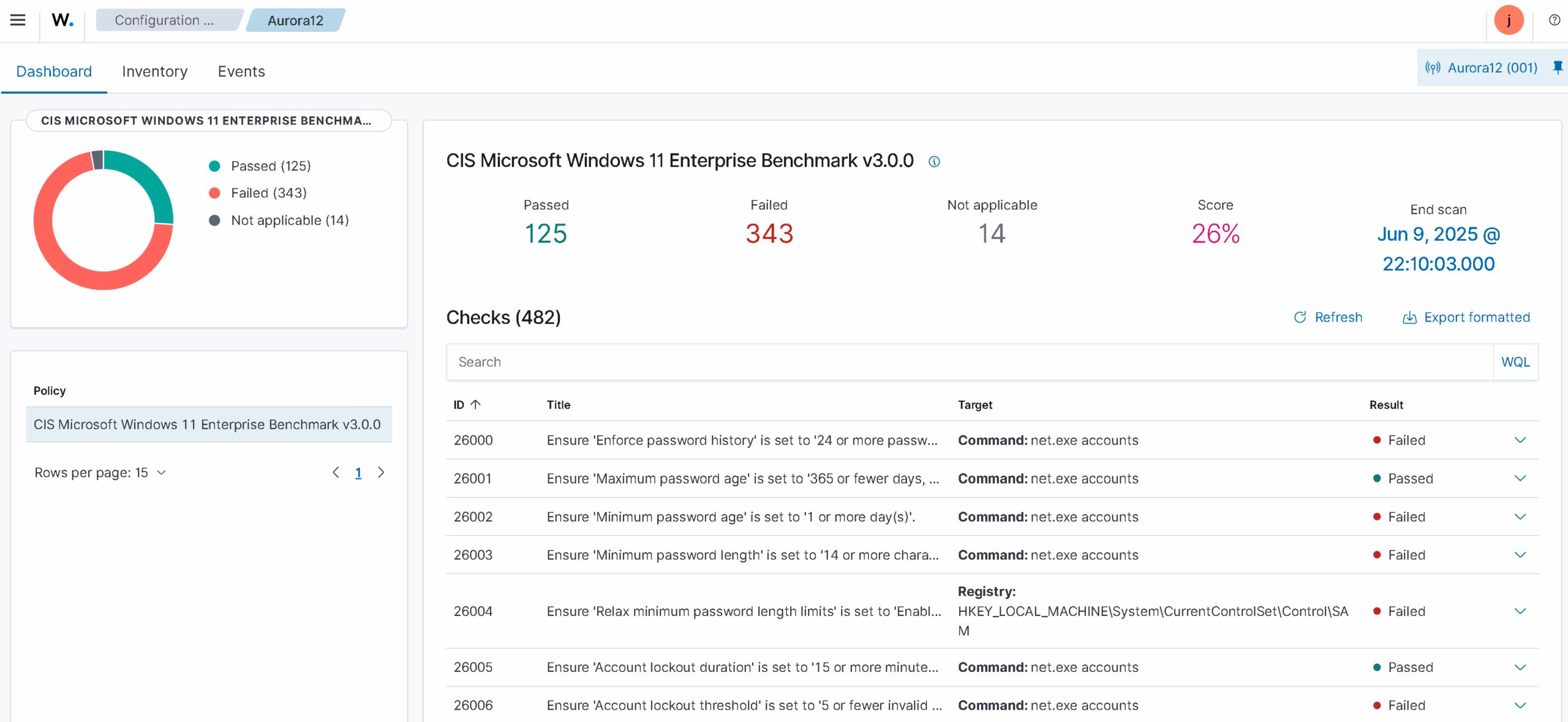The width and height of the screenshot is (1568, 722).
Task: Toggle the Failed (343) legend item
Action: pos(268,193)
